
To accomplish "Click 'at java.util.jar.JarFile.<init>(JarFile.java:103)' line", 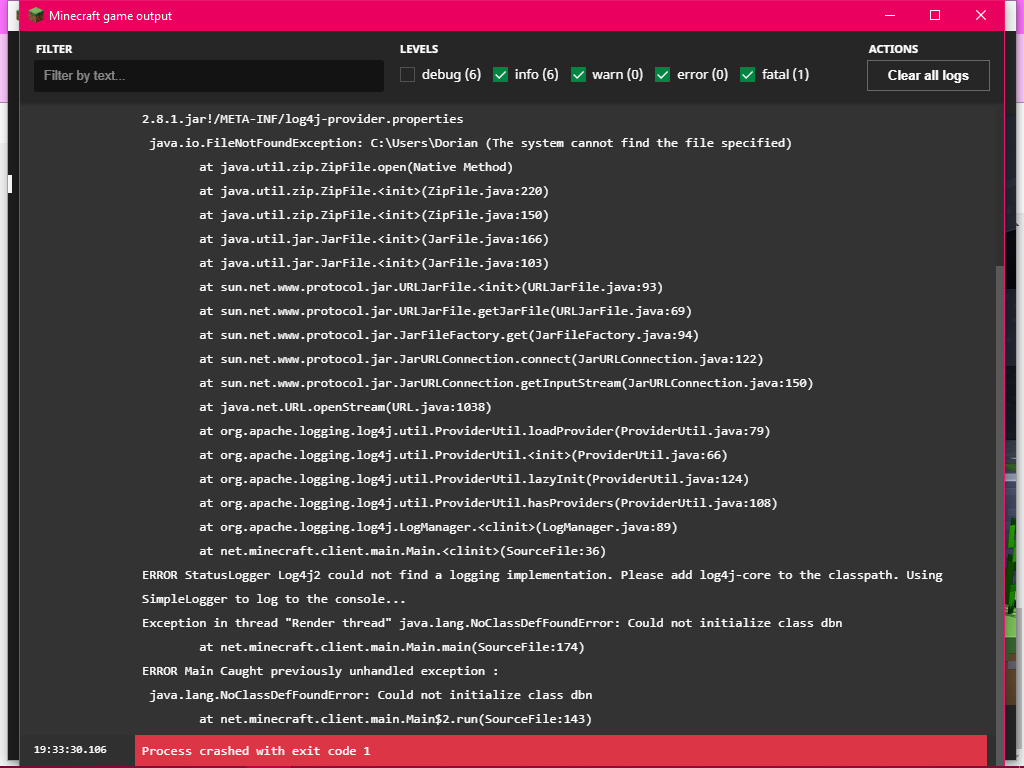I will pos(374,263).
